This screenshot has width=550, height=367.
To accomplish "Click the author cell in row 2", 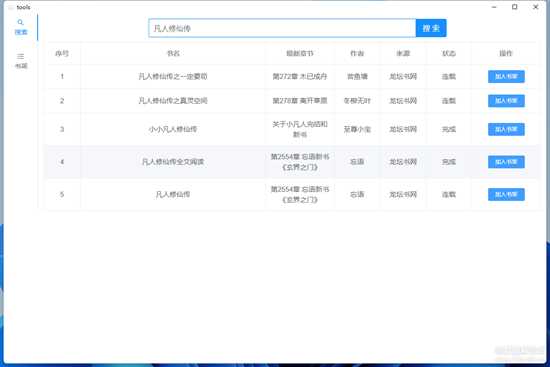I will [357, 101].
